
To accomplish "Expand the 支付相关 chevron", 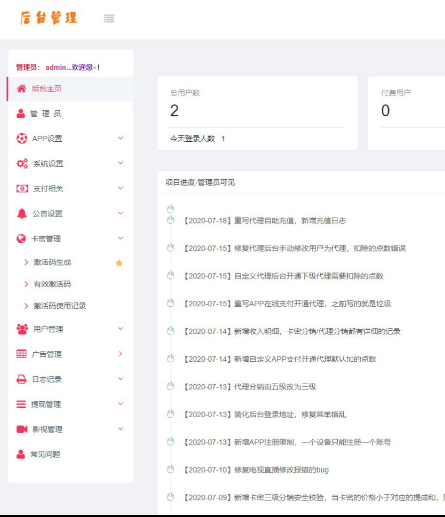I will pyautogui.click(x=121, y=188).
